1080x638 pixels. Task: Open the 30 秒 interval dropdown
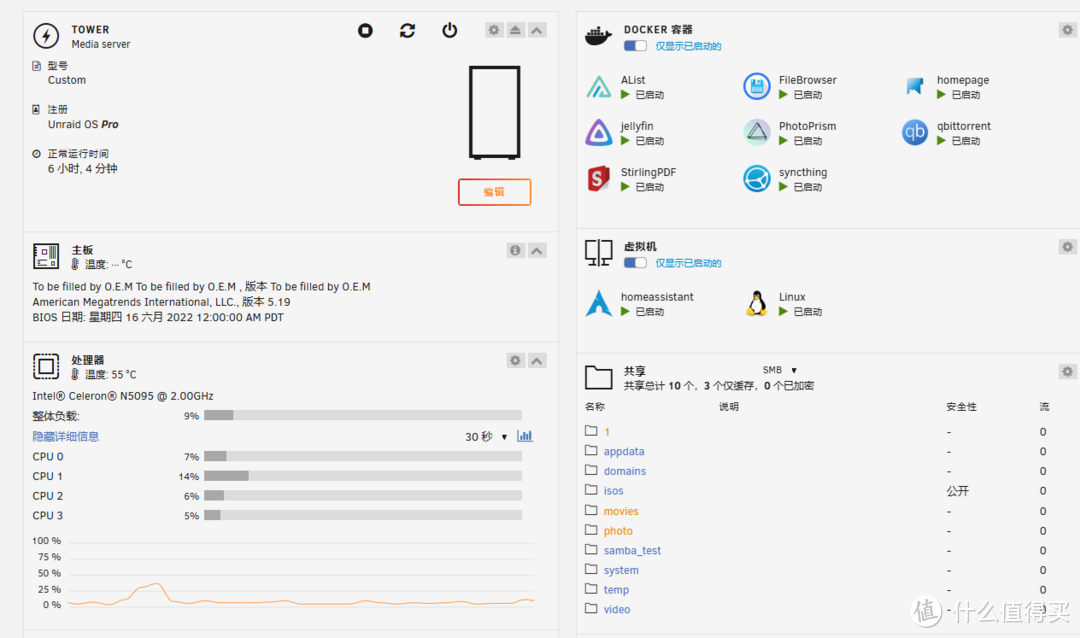[486, 437]
